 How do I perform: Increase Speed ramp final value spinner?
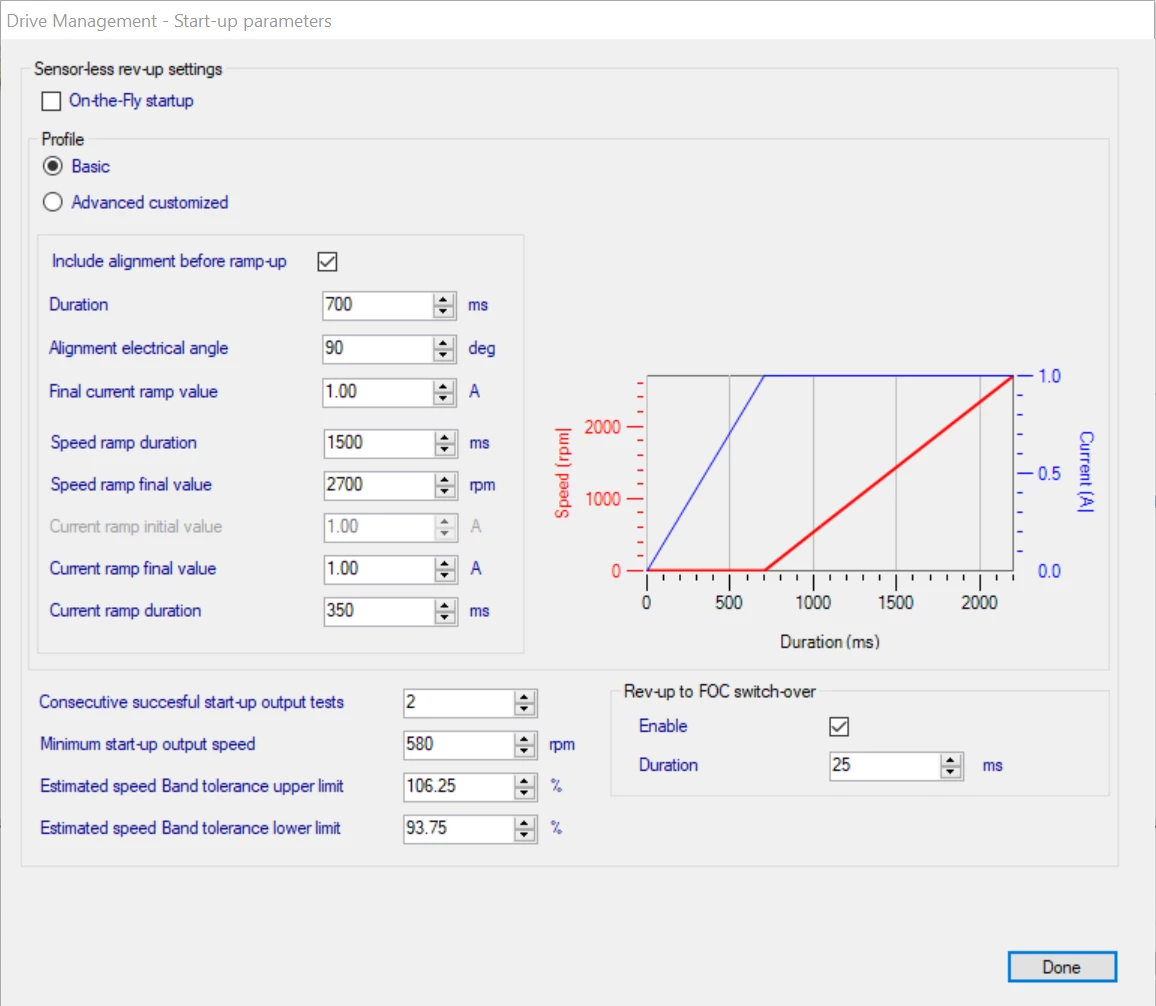point(445,480)
